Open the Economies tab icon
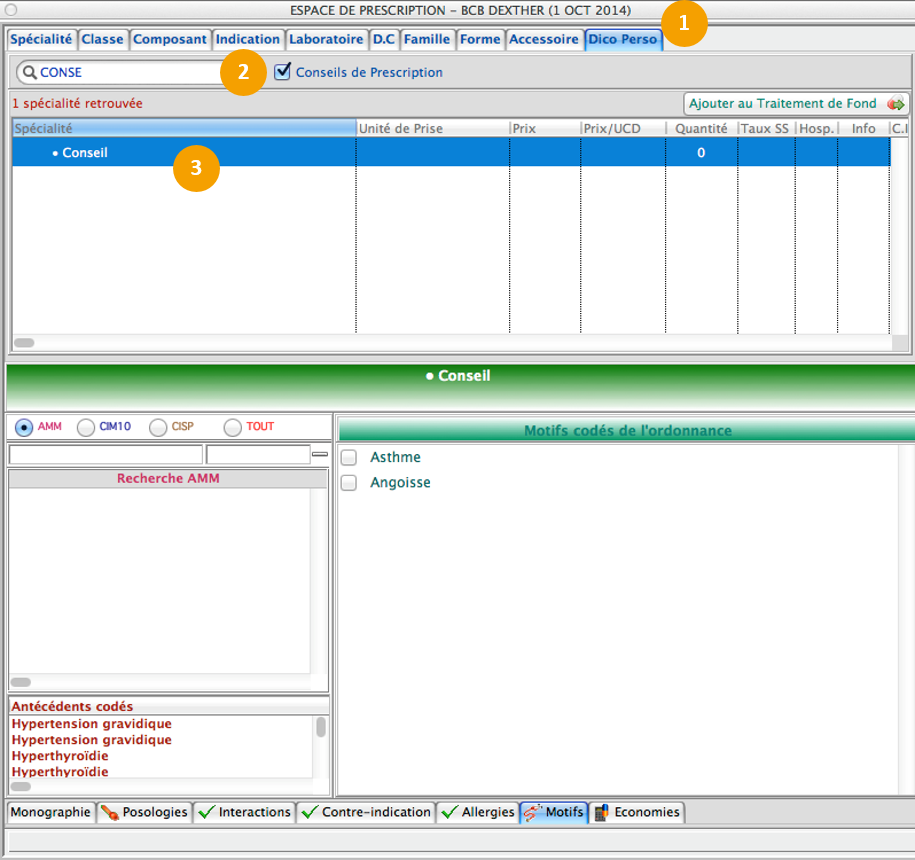 click(x=601, y=812)
